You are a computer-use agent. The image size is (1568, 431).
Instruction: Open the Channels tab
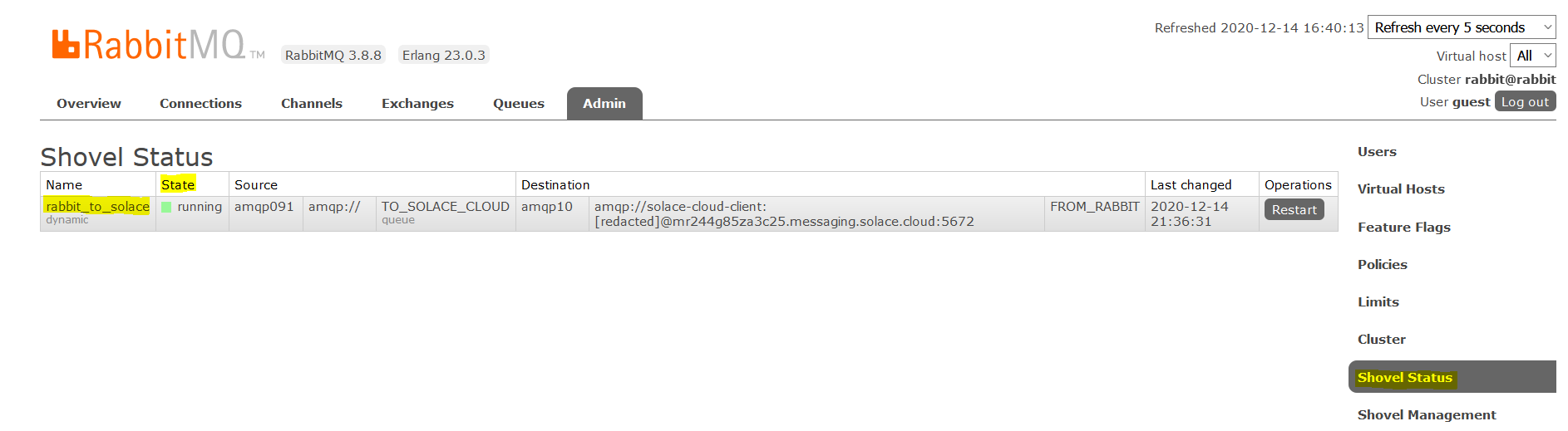pos(312,104)
